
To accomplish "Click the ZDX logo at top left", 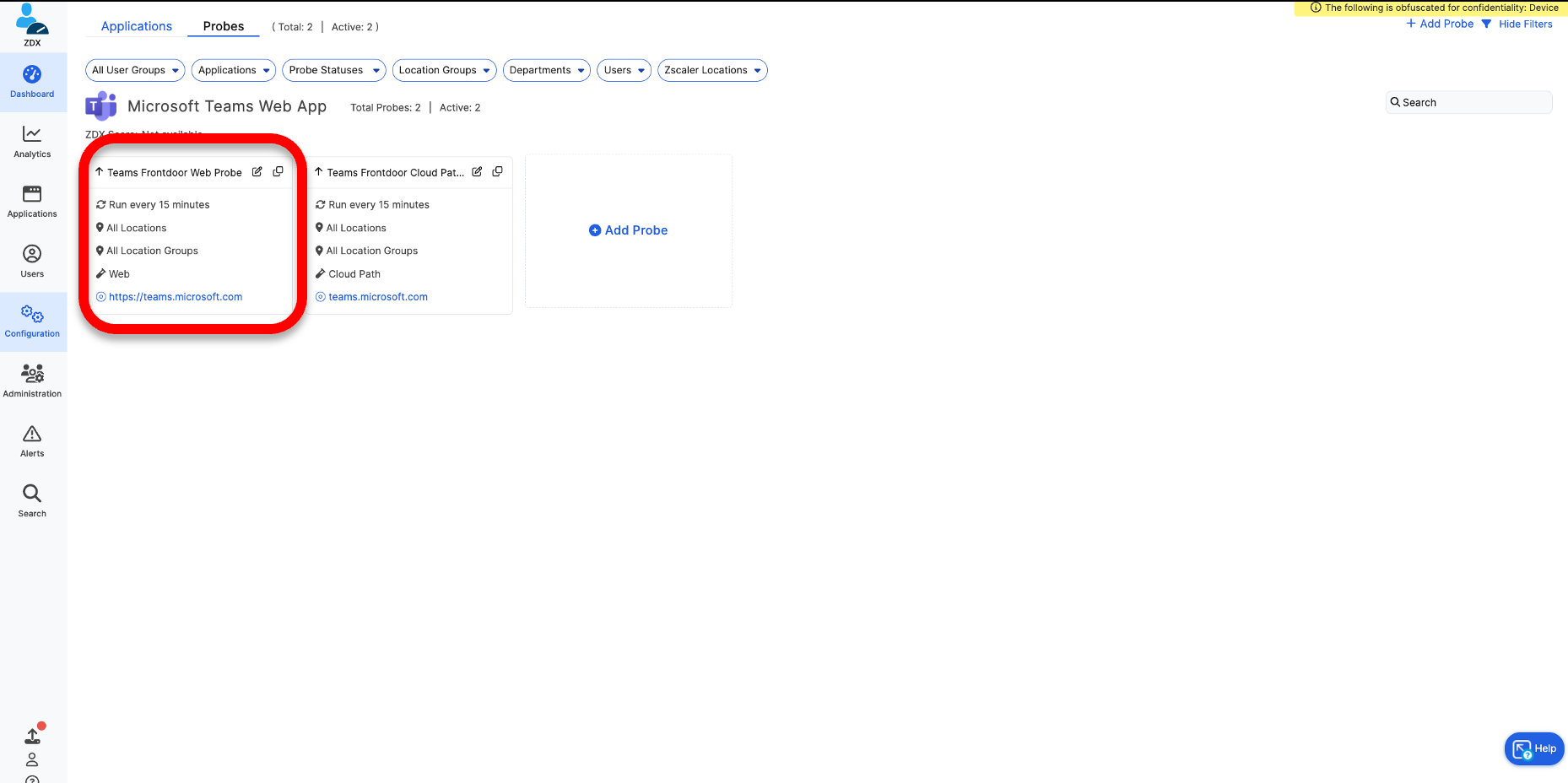I will tap(32, 24).
